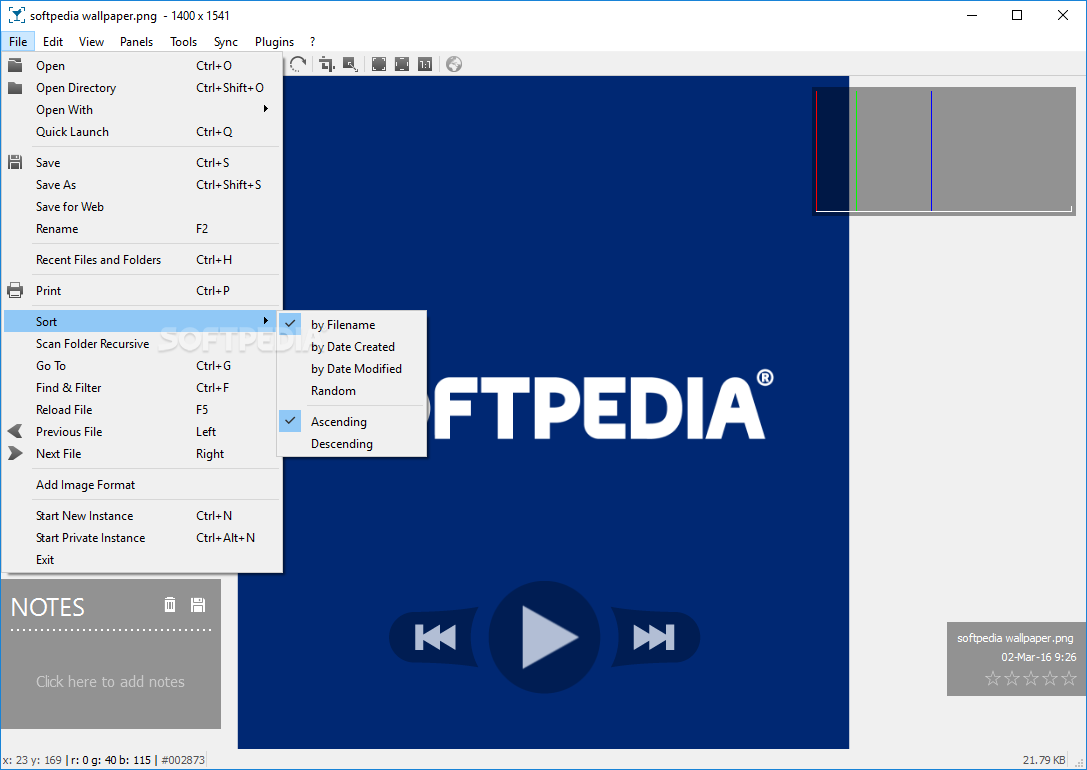Image resolution: width=1087 pixels, height=770 pixels.
Task: Open Recent Files and Folders
Action: coord(142,259)
